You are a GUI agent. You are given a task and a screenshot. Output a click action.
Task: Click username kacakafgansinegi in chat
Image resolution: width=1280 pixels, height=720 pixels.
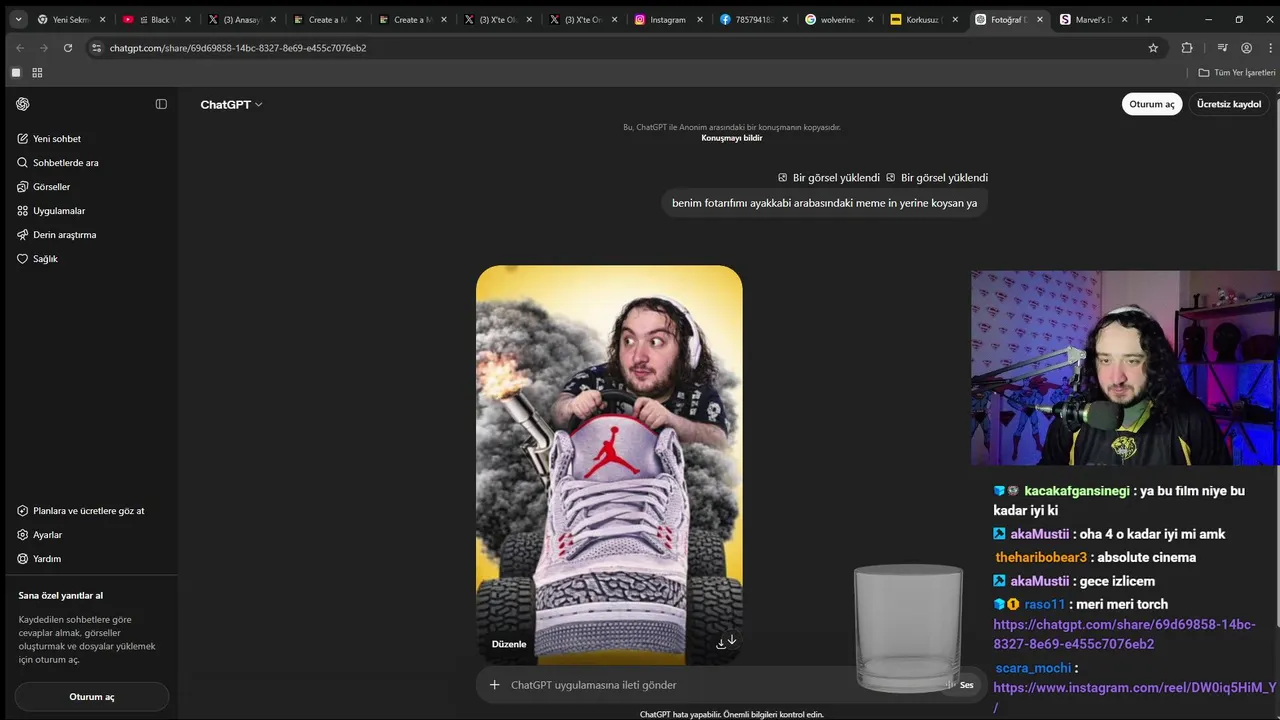pyautogui.click(x=1076, y=491)
